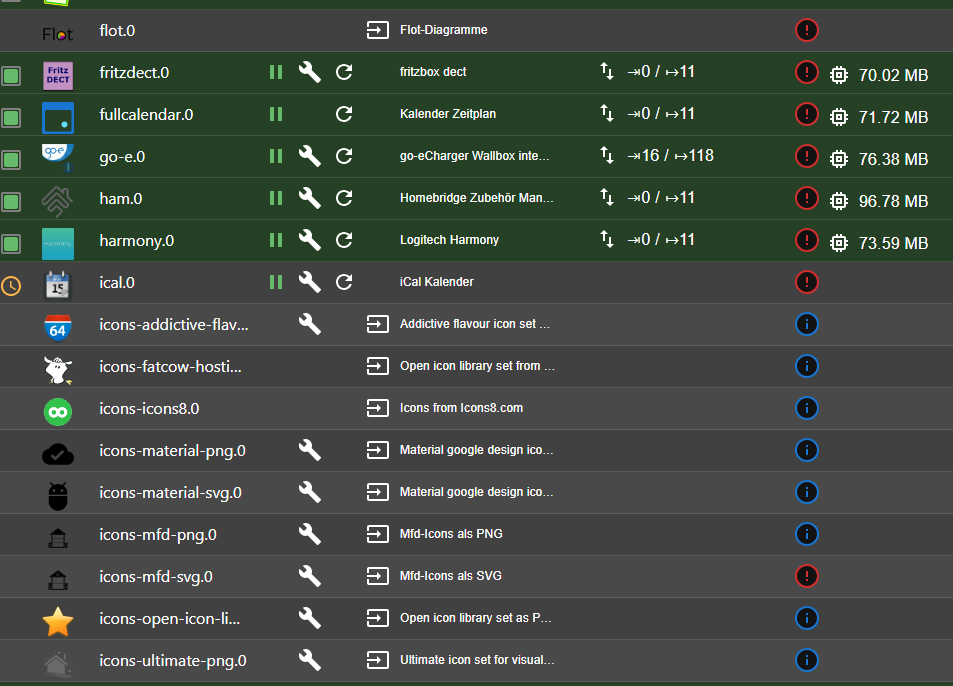Image resolution: width=953 pixels, height=686 pixels.
Task: Configure icons-material-svg.0 with wrench icon
Action: point(310,492)
